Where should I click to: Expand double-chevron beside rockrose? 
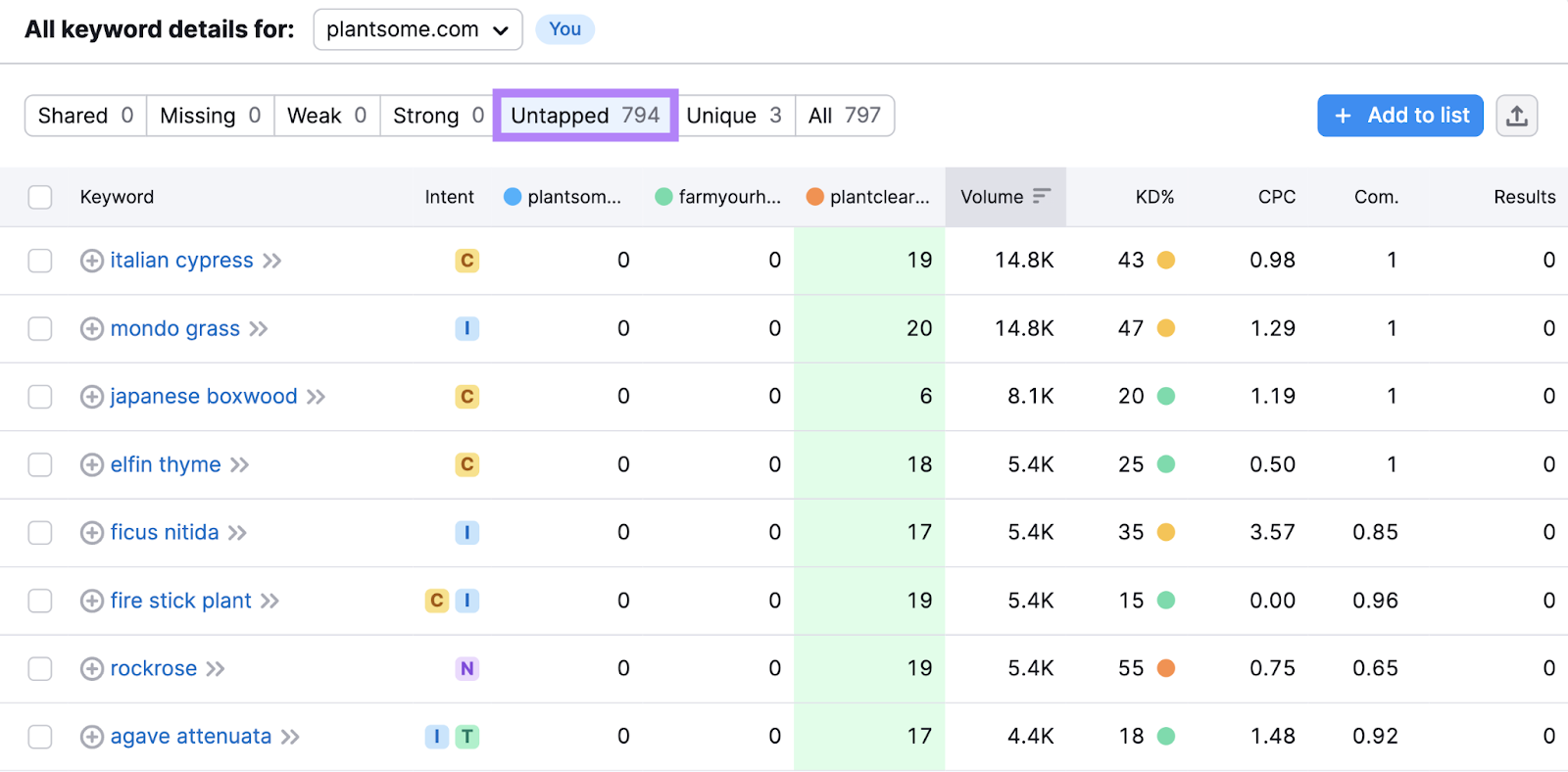click(x=216, y=669)
